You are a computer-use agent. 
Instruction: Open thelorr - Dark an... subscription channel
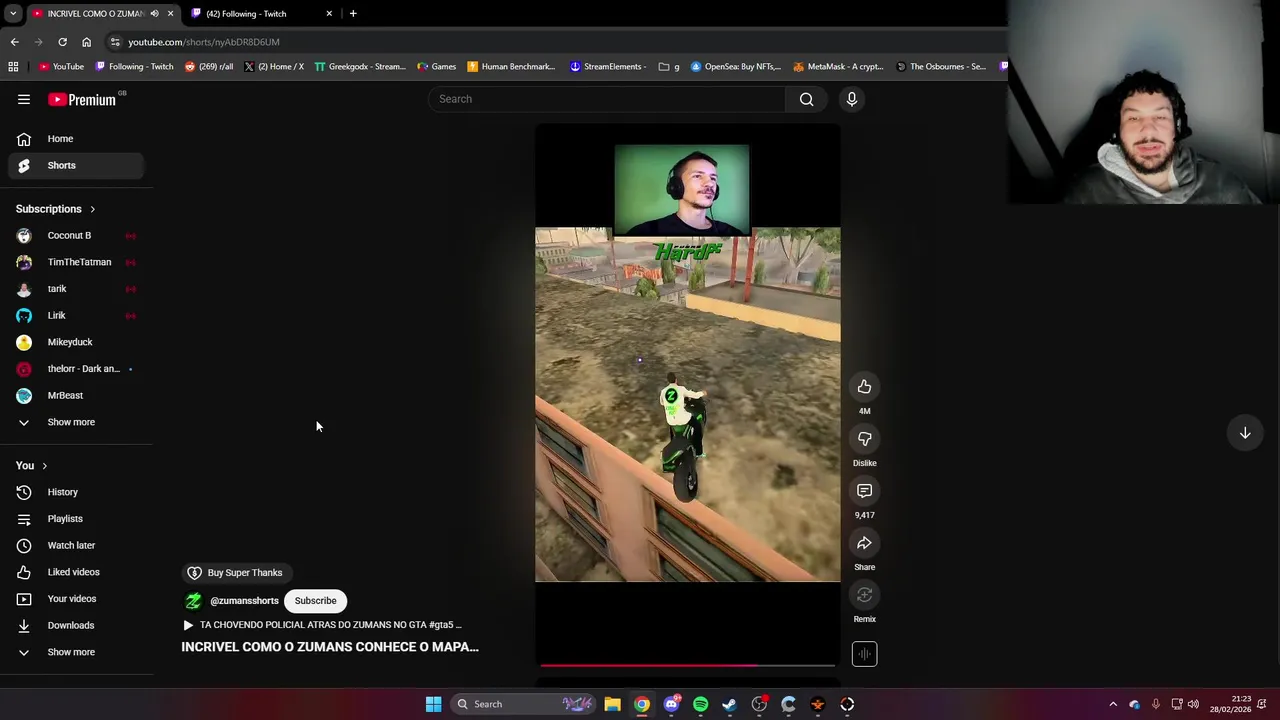(76, 369)
